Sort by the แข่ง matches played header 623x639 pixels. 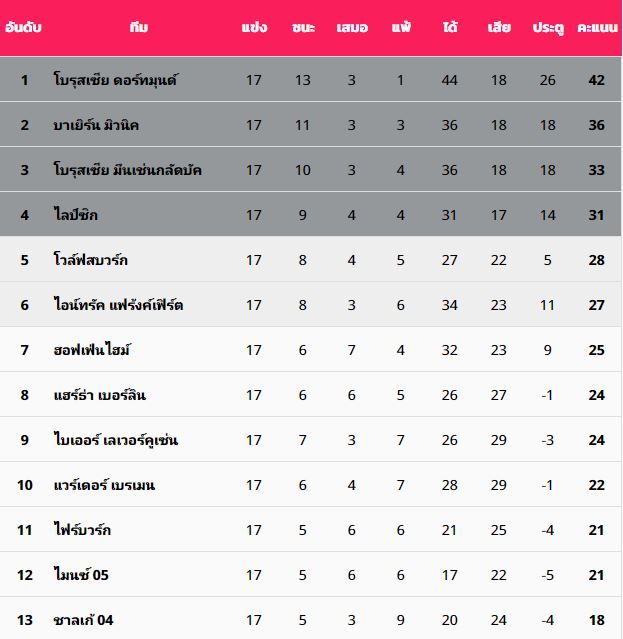click(254, 28)
